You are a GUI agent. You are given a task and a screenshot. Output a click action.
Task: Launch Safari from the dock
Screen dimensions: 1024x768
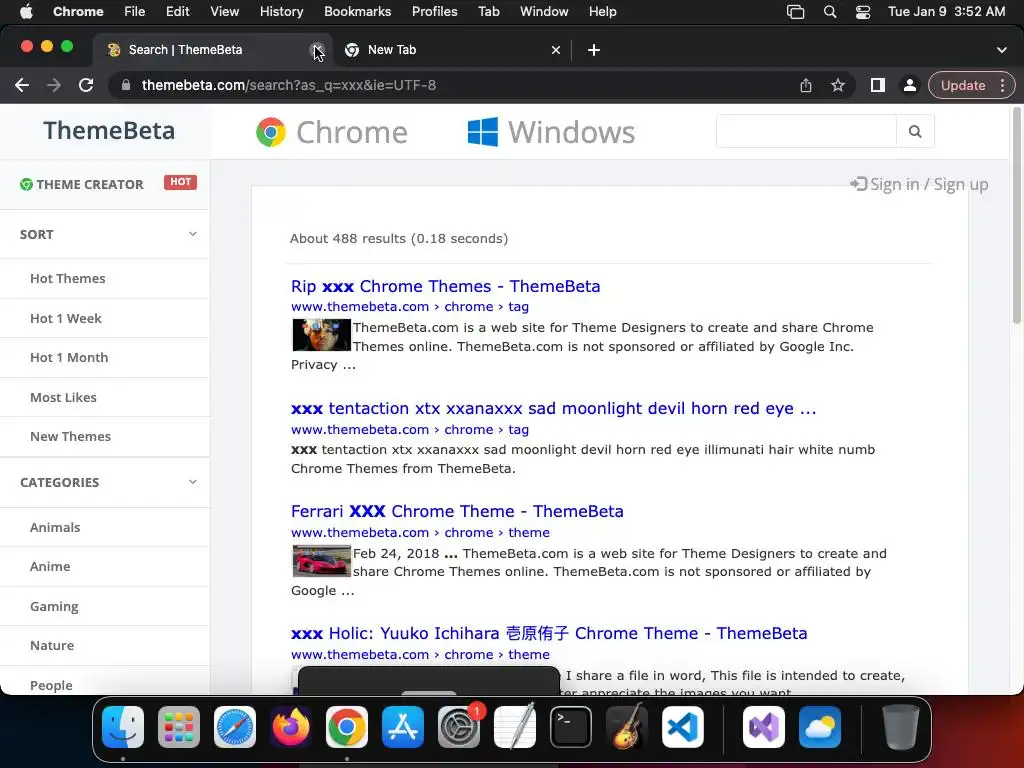pyautogui.click(x=234, y=727)
